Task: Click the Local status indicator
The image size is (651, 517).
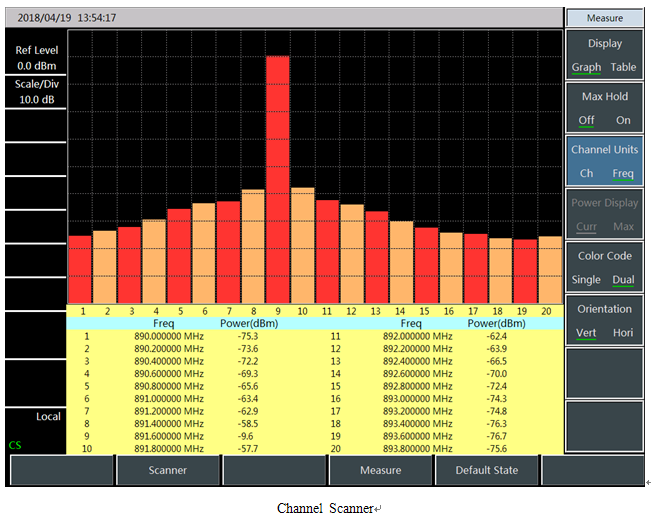Action: (x=48, y=417)
